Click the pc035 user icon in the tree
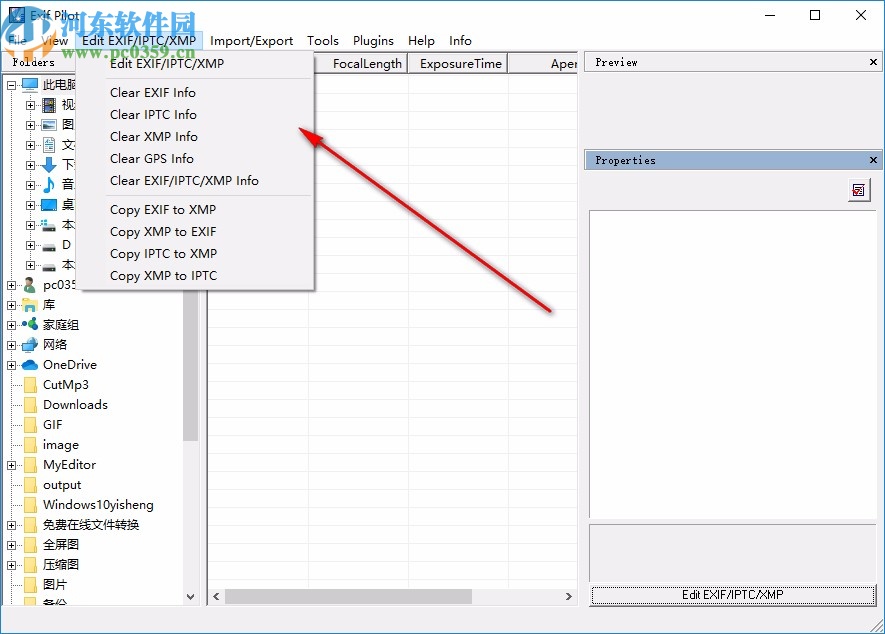Screen dimensions: 885x634 click(30, 284)
